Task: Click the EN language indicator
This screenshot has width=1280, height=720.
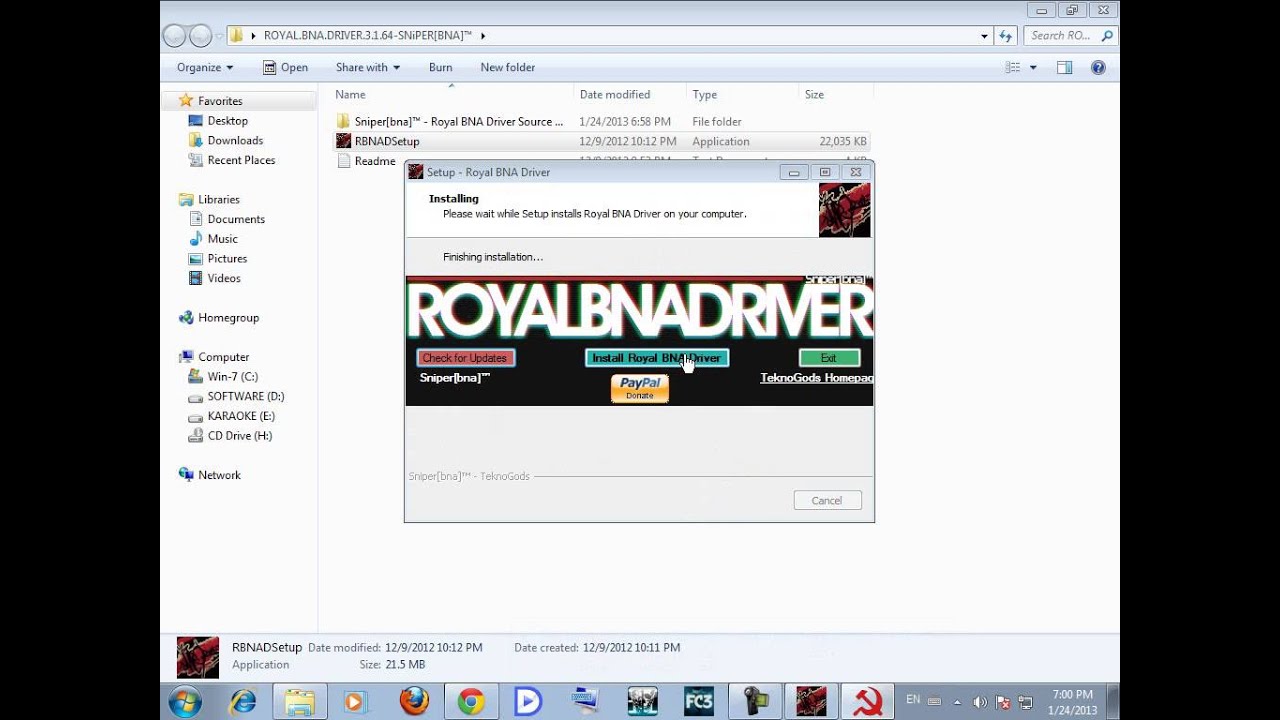Action: click(913, 699)
